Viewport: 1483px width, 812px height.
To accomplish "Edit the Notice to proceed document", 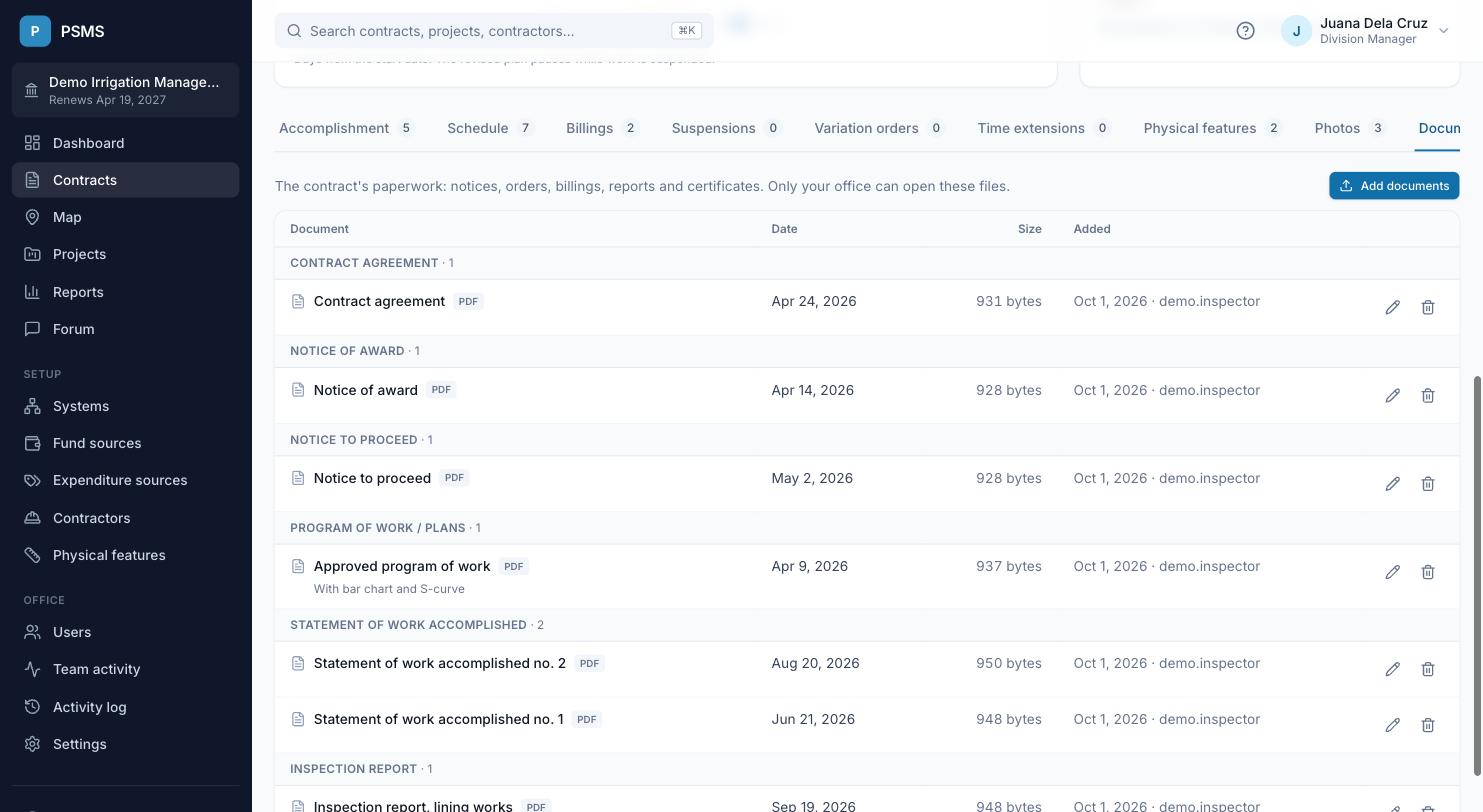I will pos(1392,483).
